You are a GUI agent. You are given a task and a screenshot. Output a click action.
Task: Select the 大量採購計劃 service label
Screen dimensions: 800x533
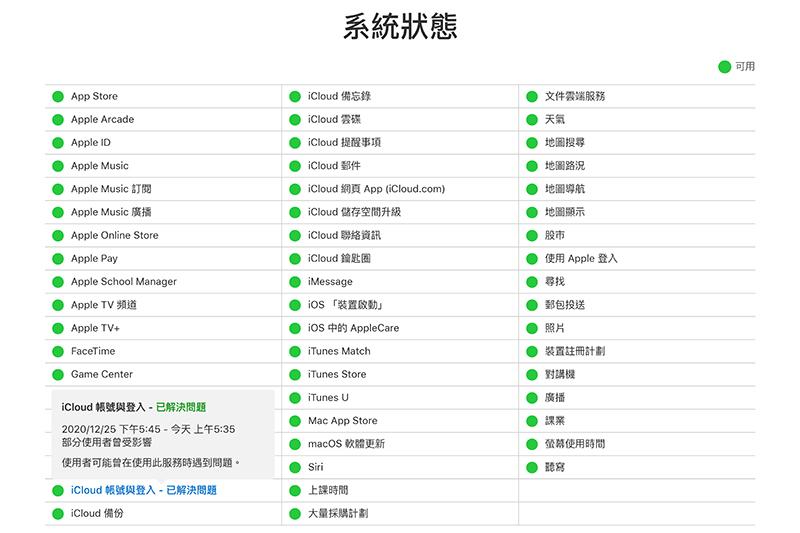click(338, 514)
